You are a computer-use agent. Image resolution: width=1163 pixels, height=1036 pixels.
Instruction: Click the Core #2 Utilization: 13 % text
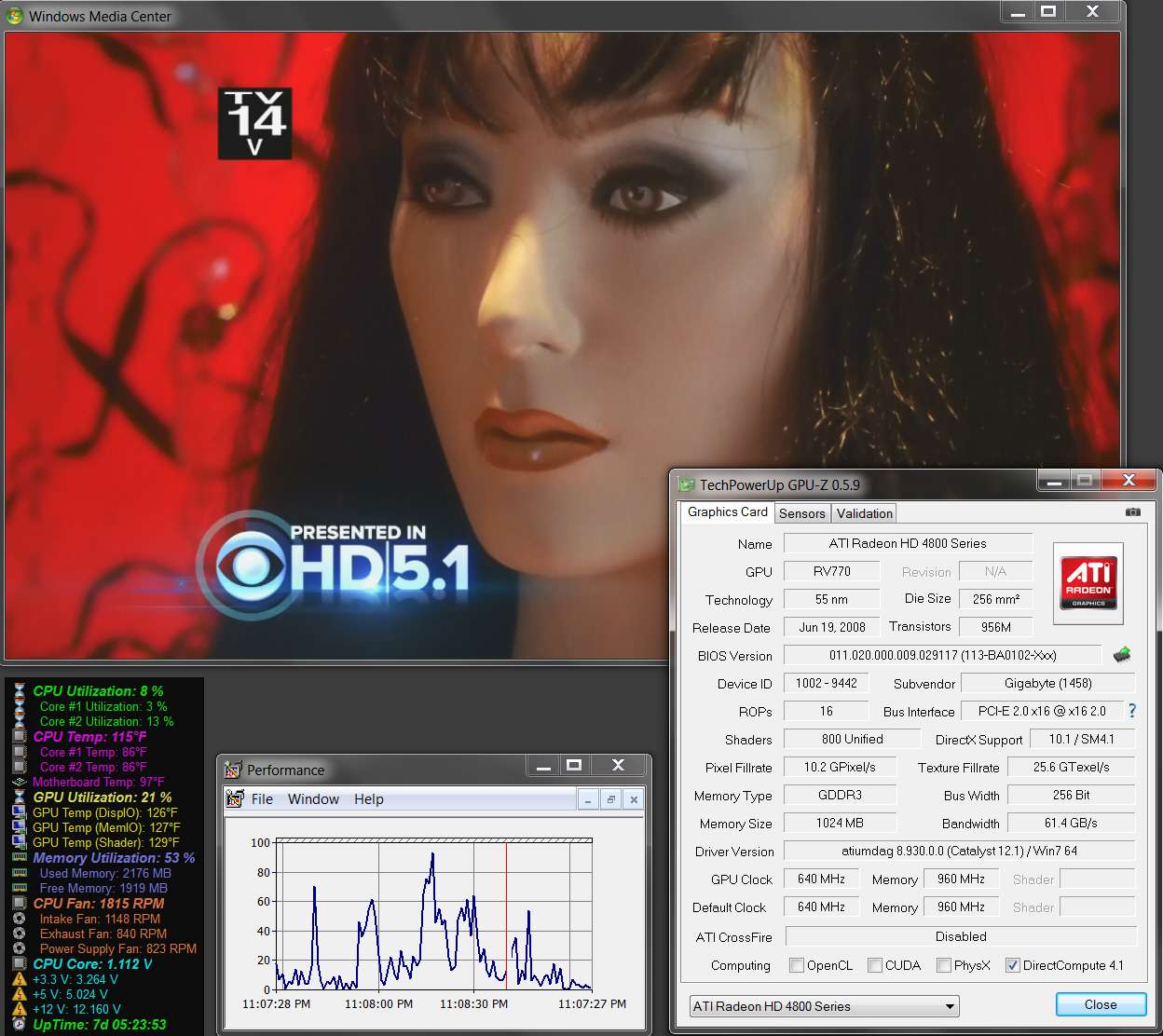(106, 721)
